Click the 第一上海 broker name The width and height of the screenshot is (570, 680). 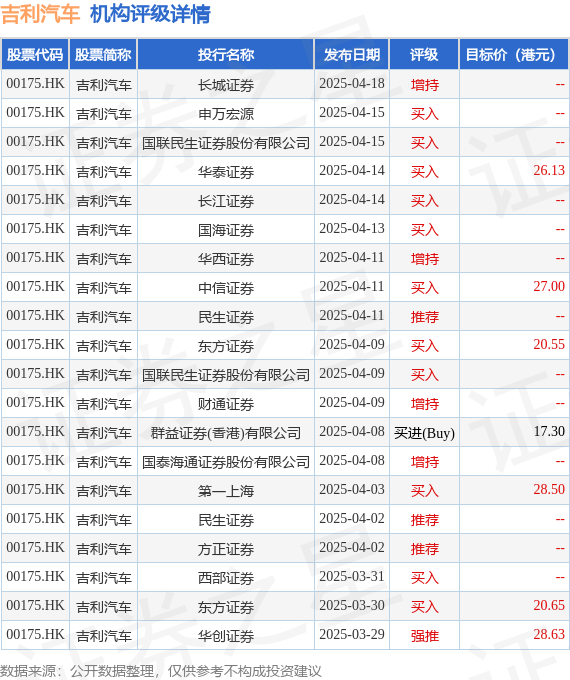(226, 491)
